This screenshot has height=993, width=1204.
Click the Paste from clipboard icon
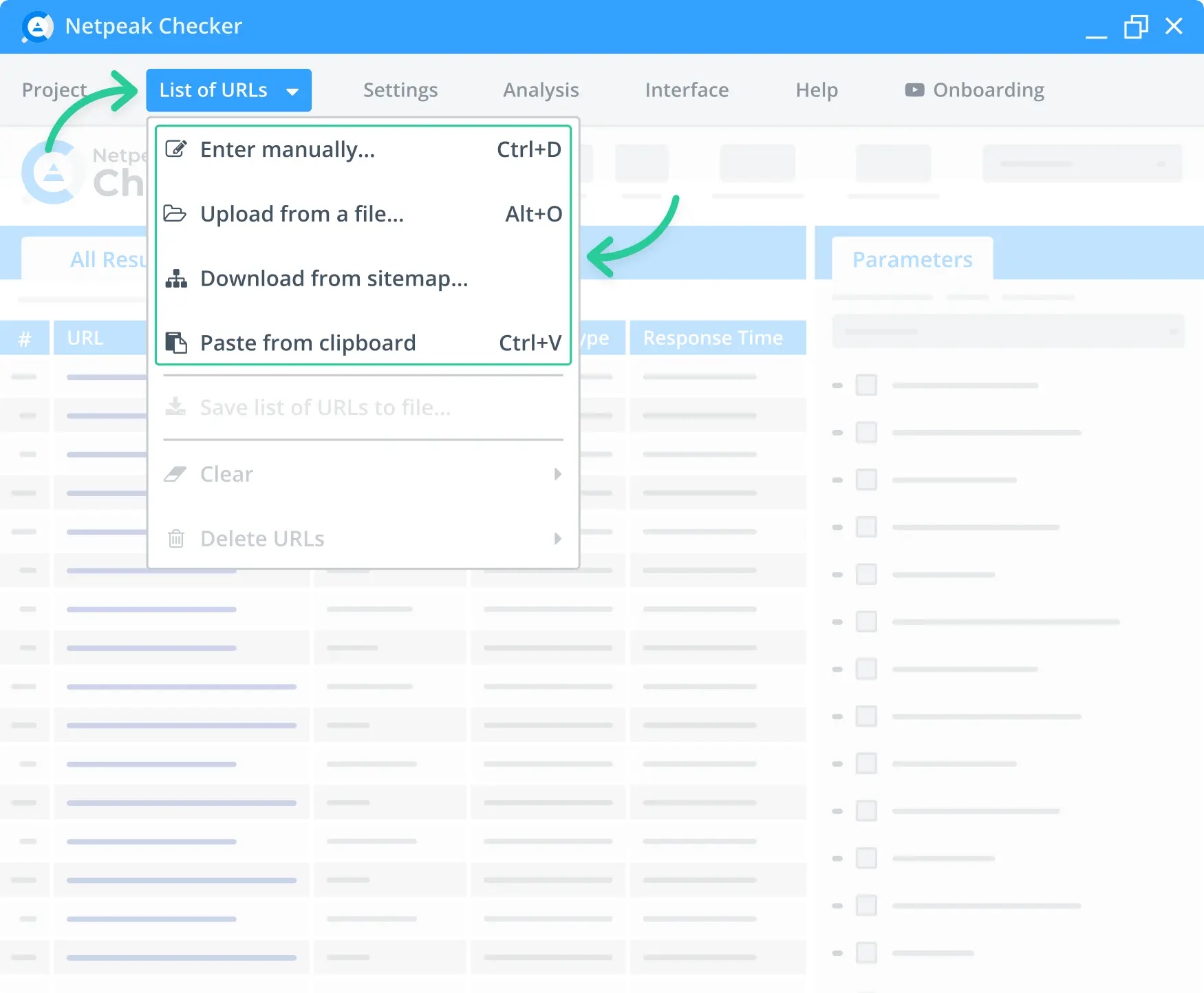coord(176,342)
